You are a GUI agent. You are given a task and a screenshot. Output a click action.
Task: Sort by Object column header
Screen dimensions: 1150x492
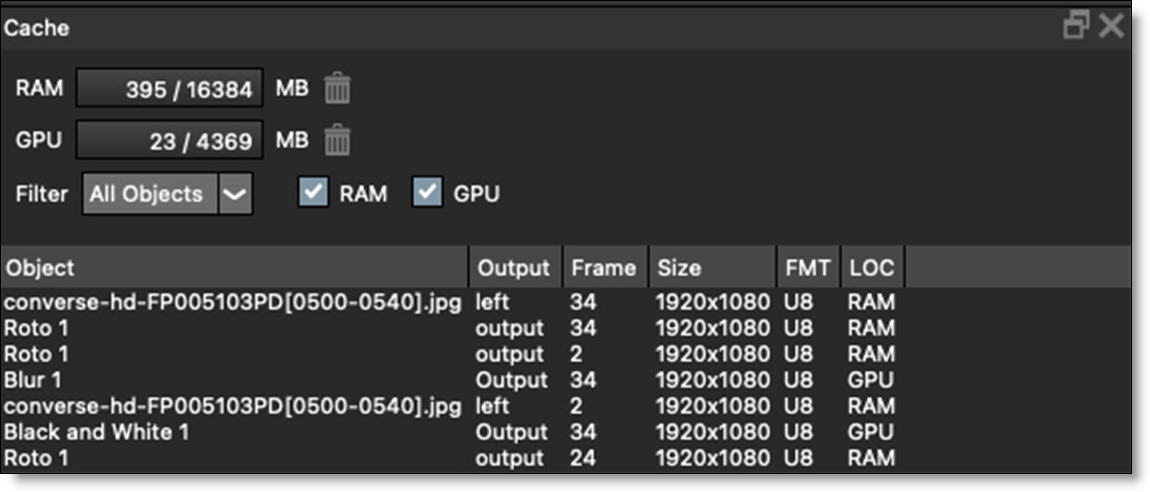(235, 268)
